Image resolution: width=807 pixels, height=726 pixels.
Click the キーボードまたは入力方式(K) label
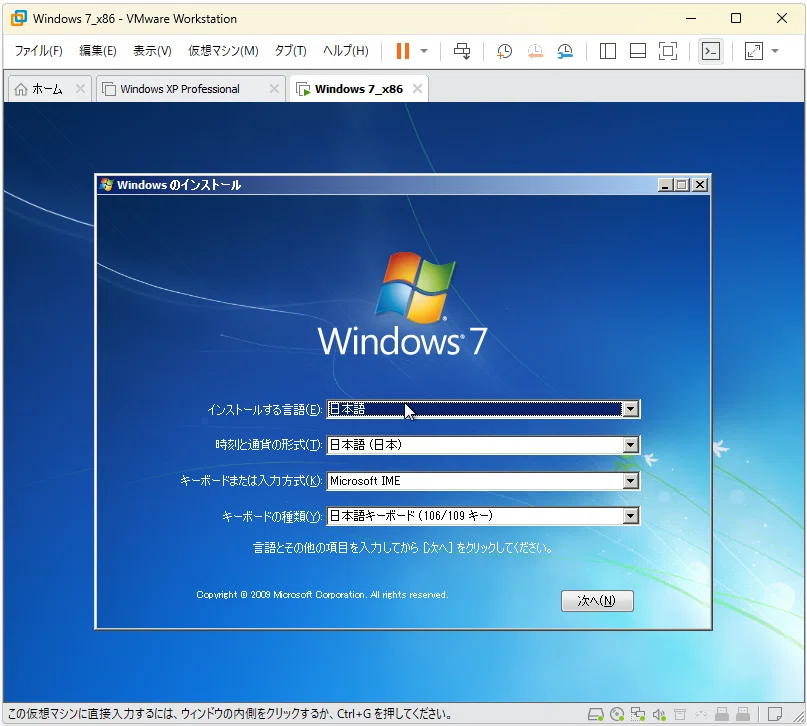(x=251, y=481)
